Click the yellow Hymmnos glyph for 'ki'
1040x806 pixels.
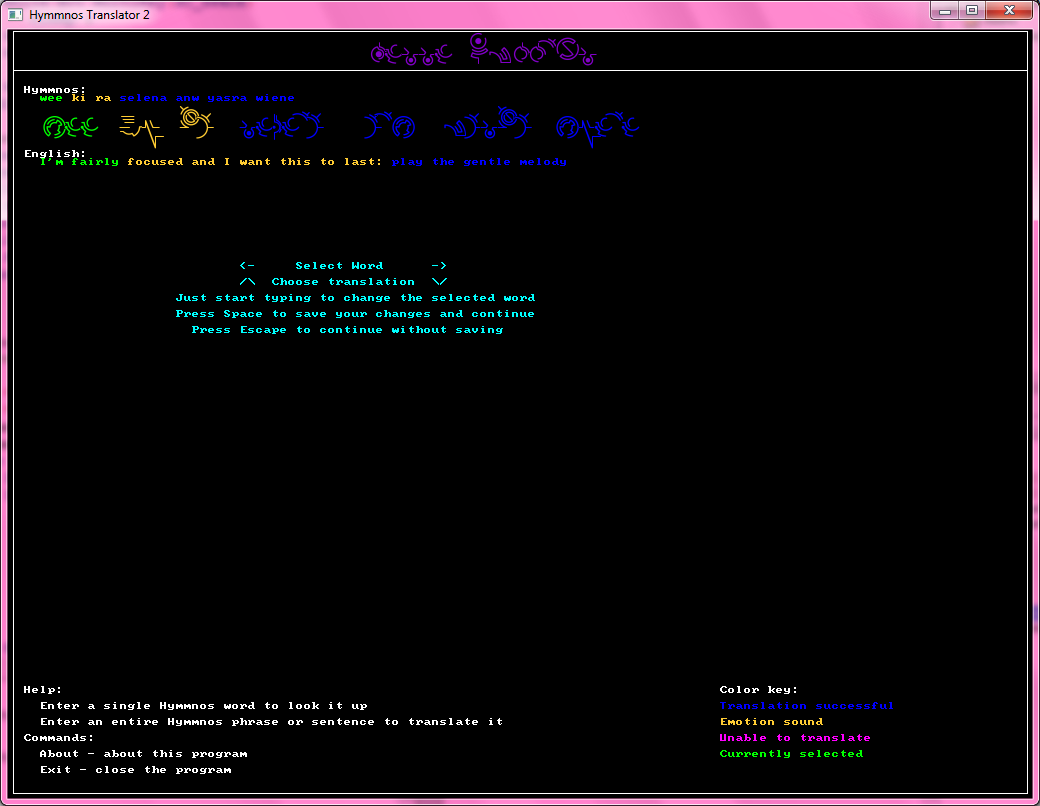point(140,128)
